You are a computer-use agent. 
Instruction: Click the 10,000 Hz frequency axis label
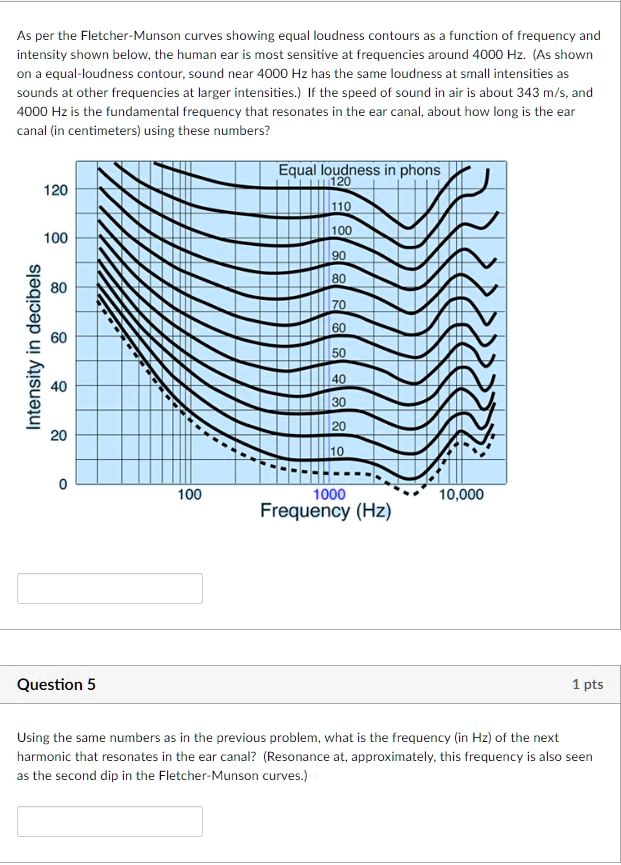point(464,492)
